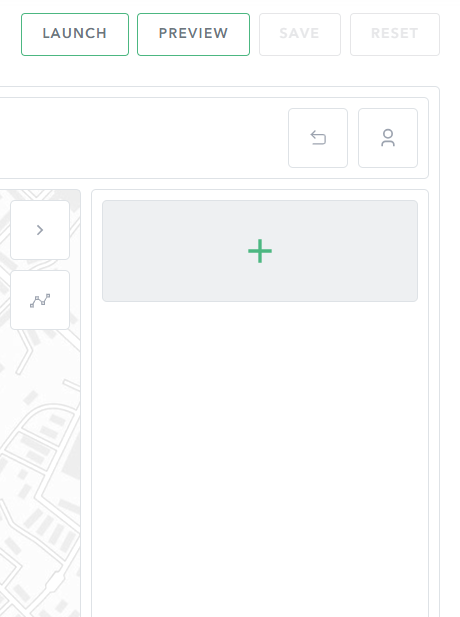The height and width of the screenshot is (617, 460).
Task: Click the grayed-out RESET button
Action: click(x=395, y=34)
